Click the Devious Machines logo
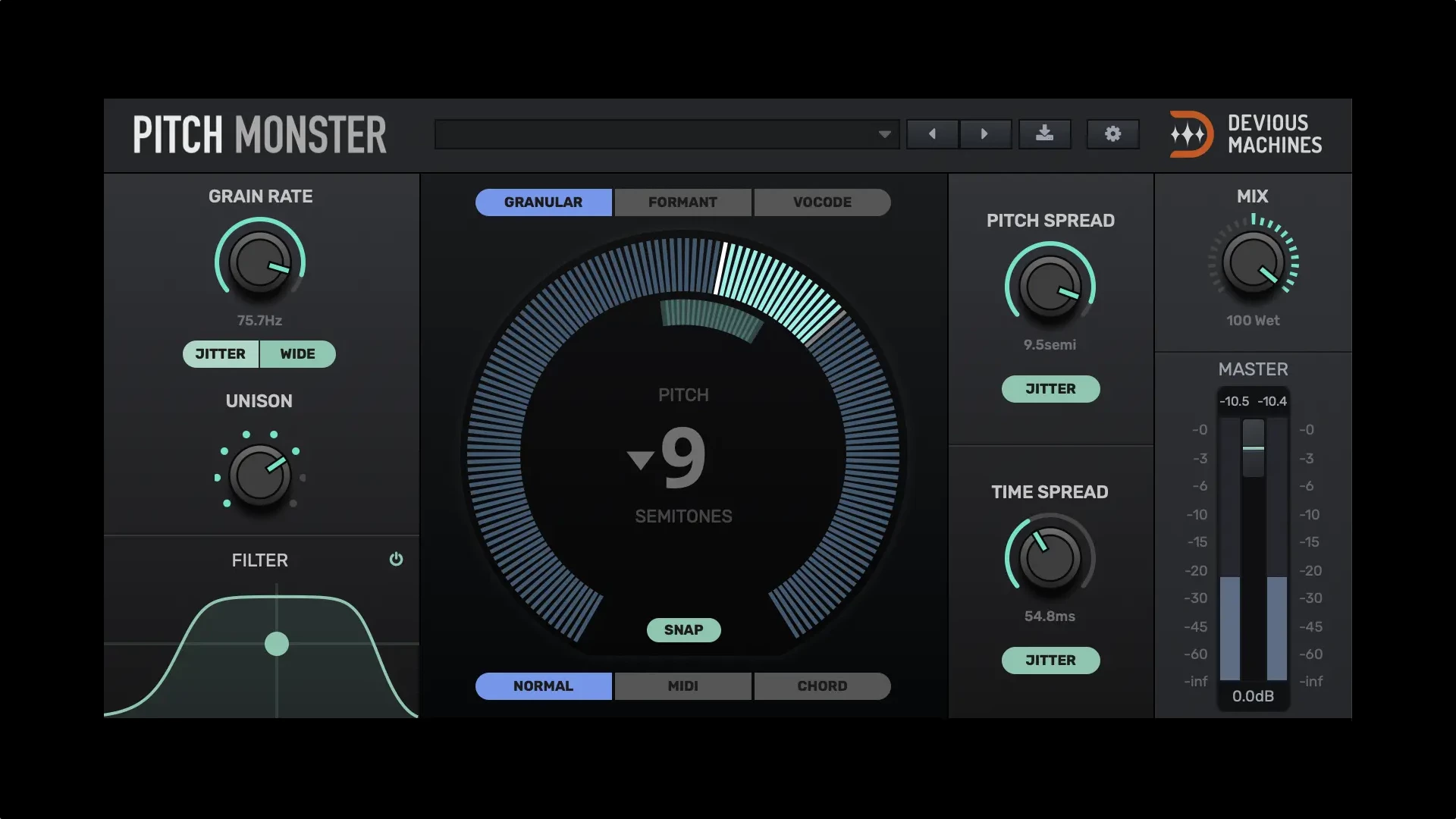This screenshot has height=819, width=1456. point(1246,134)
